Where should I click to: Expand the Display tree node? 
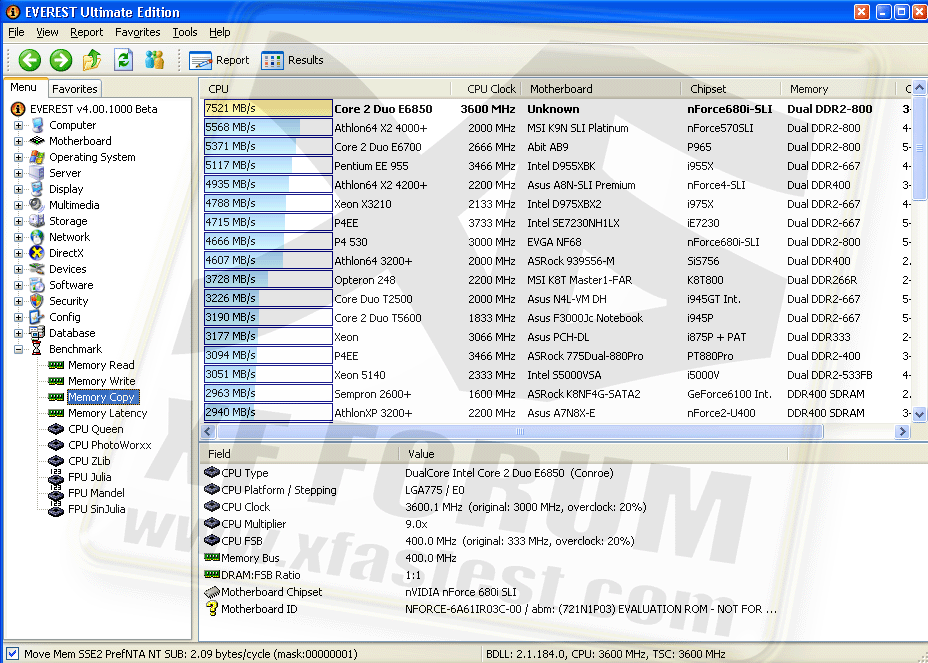tap(18, 189)
